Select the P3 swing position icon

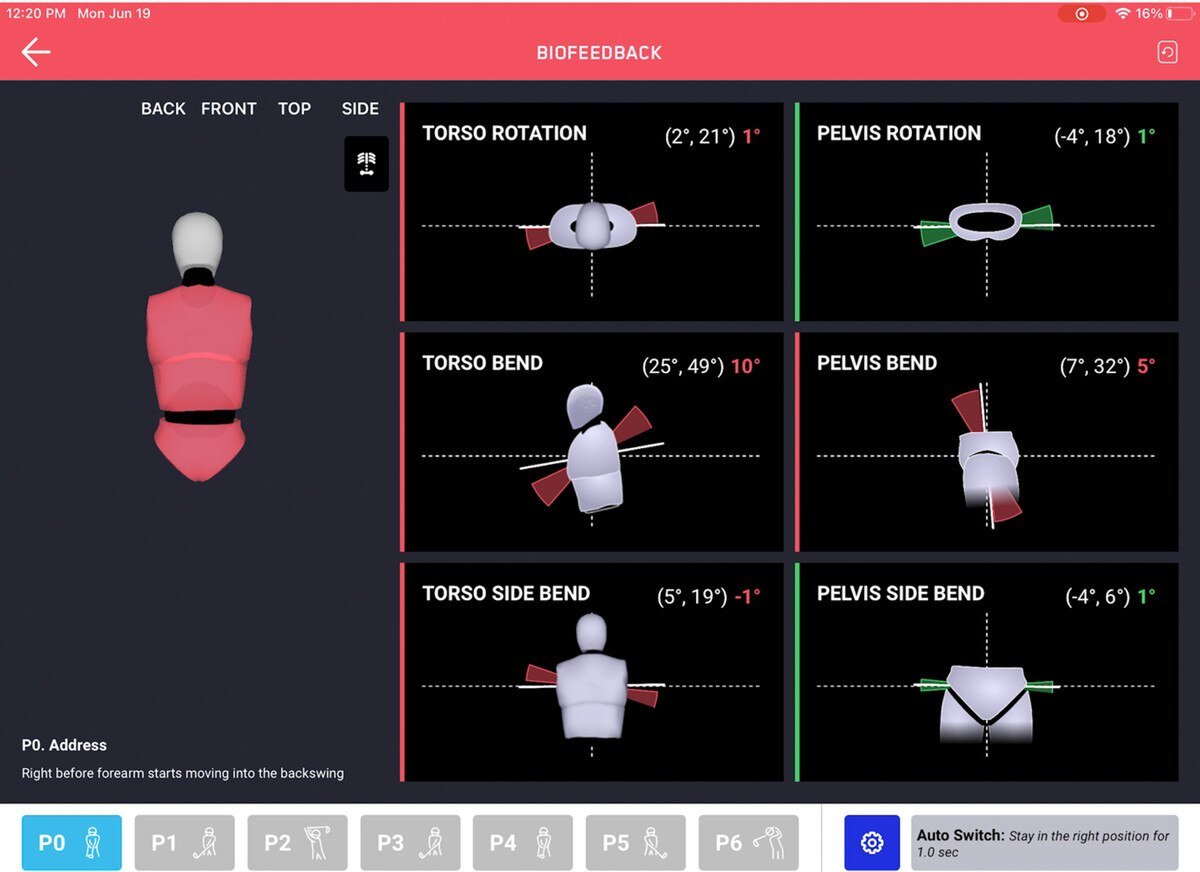410,843
